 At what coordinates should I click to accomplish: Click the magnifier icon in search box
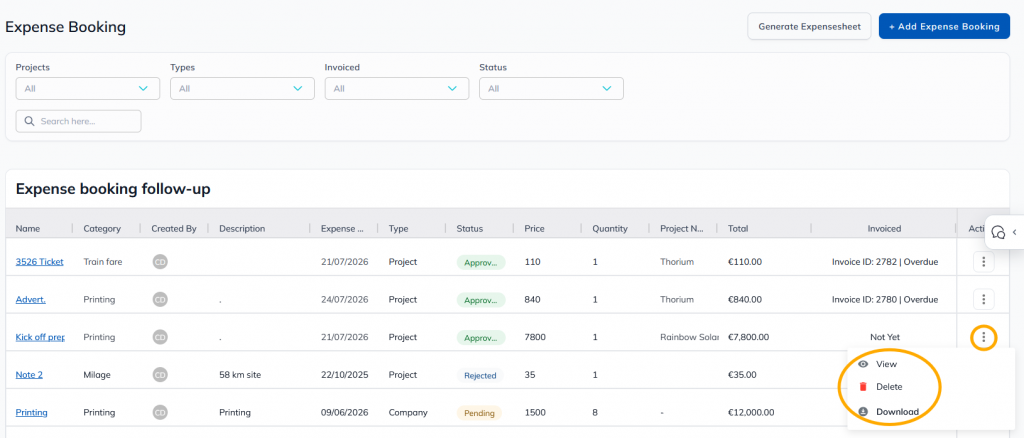[29, 121]
